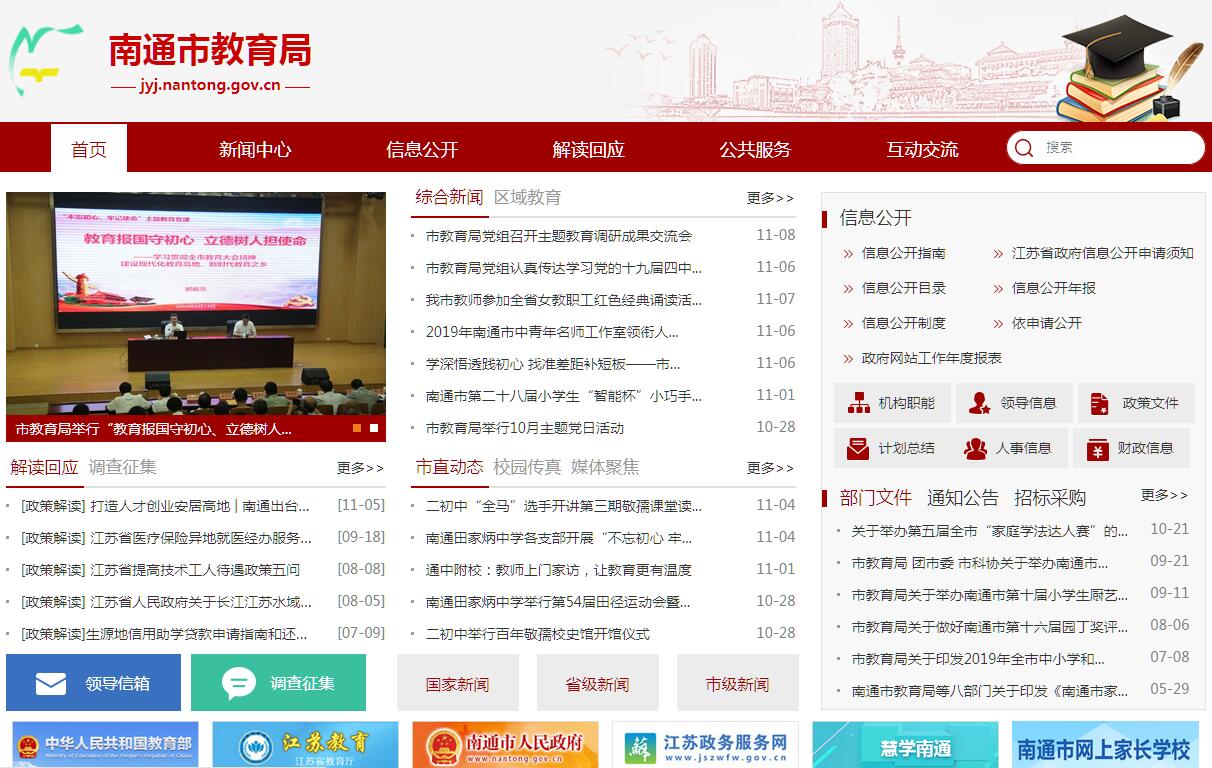Image resolution: width=1212 pixels, height=768 pixels.
Task: Click the 调查征集 chat bubble icon
Action: (238, 683)
